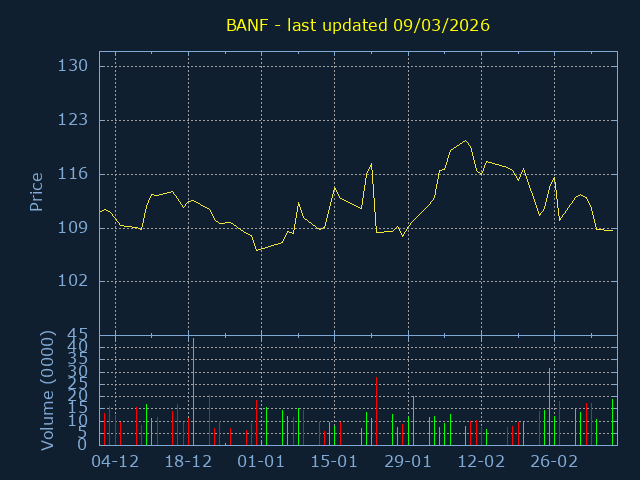Click date label 15-01
Image resolution: width=640 pixels, height=480 pixels.
pyautogui.click(x=334, y=462)
